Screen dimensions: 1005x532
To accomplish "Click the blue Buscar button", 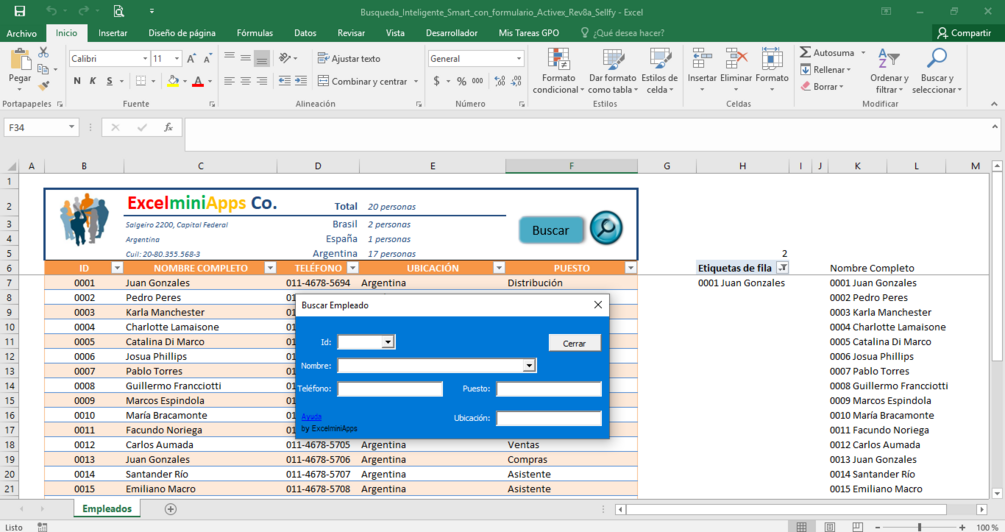I will coord(551,230).
